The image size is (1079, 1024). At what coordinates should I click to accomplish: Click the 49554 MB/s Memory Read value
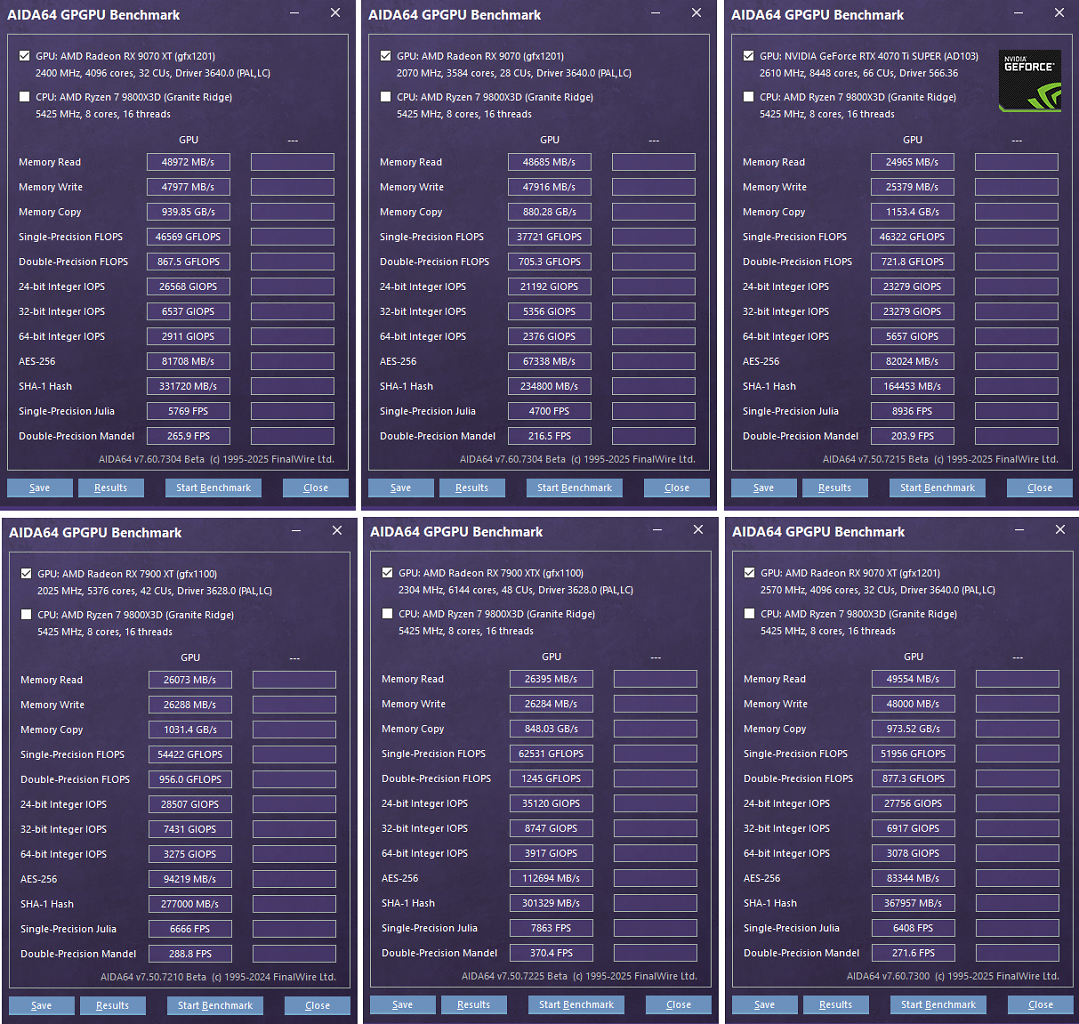(913, 679)
